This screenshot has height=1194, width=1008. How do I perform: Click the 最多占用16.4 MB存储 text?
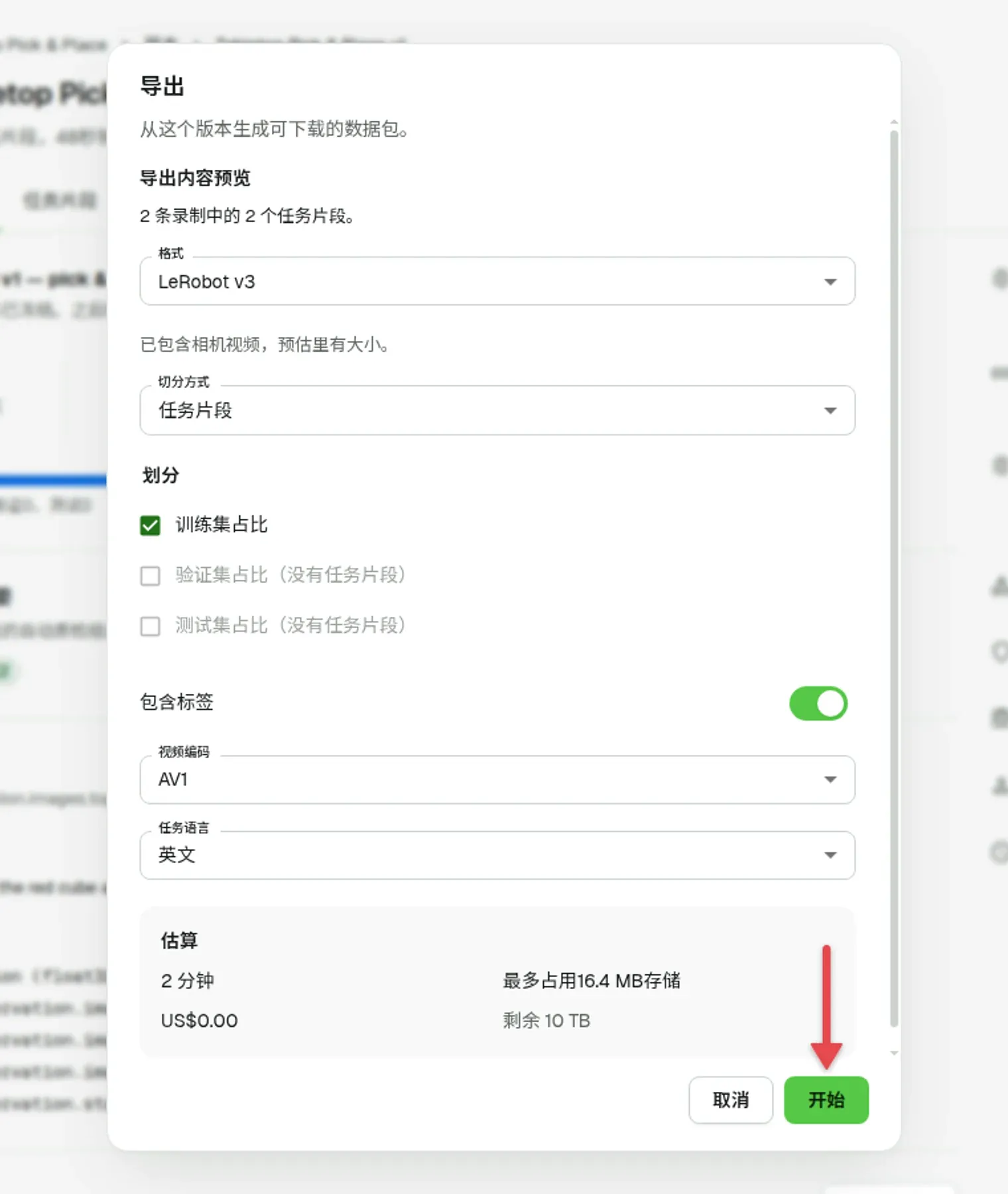pos(592,980)
